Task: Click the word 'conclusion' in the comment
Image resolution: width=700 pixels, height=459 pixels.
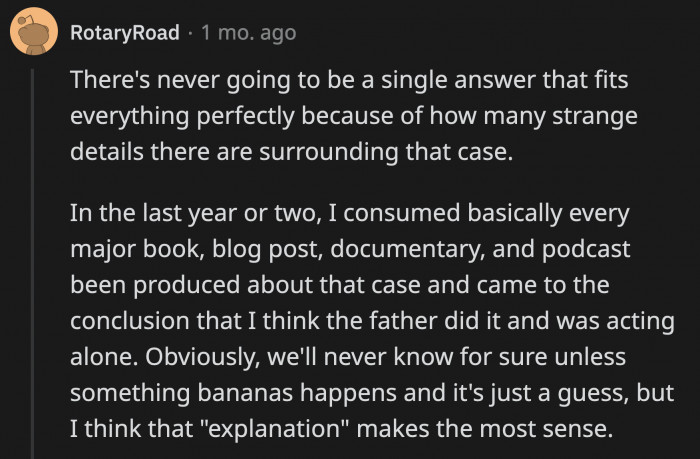Action: [x=130, y=321]
